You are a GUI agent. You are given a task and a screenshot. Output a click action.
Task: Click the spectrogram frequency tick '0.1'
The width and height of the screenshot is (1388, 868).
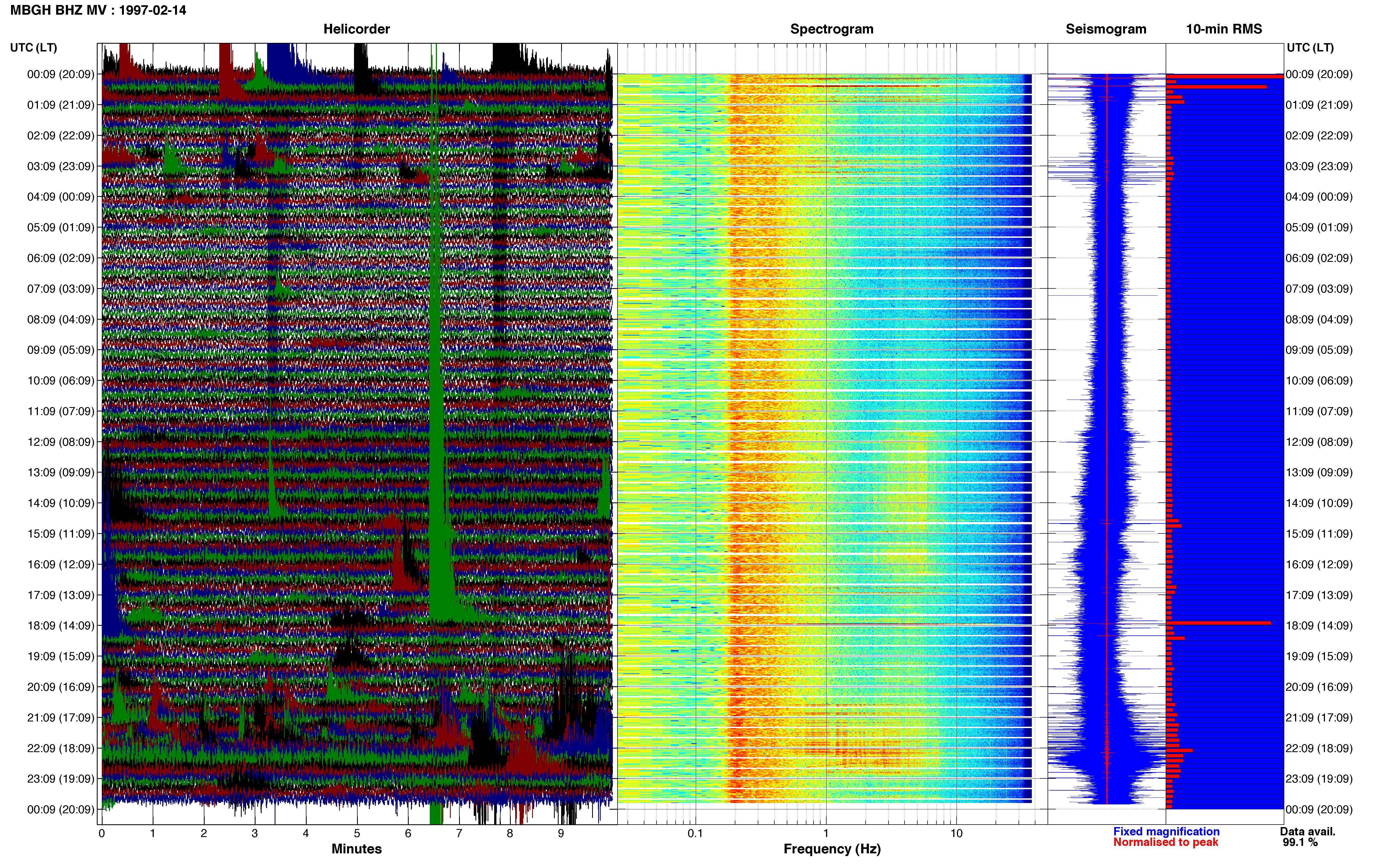pyautogui.click(x=695, y=833)
